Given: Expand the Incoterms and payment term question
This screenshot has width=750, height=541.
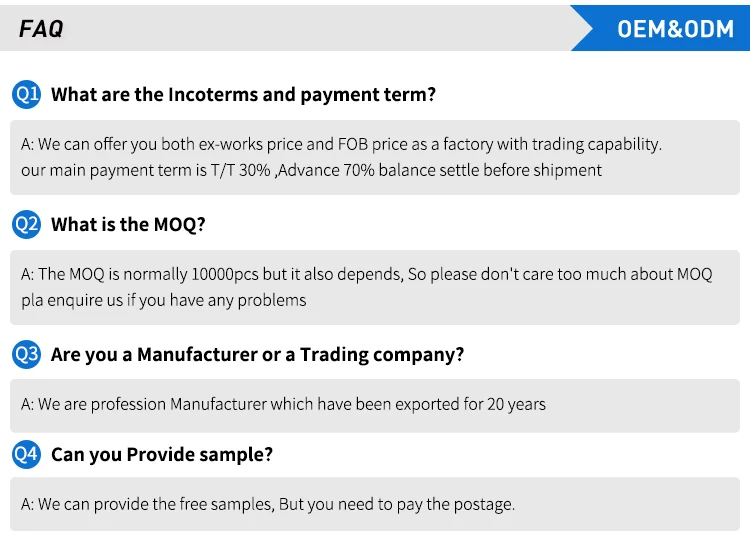Looking at the screenshot, I should [243, 95].
